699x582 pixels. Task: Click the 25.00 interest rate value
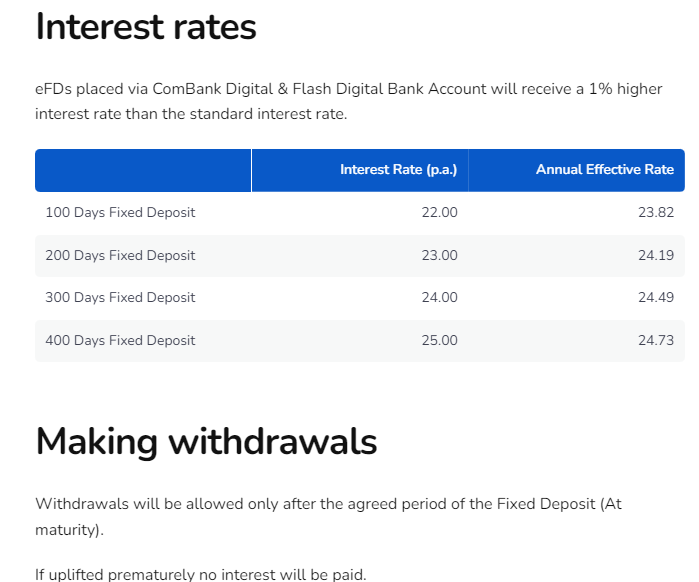(x=440, y=340)
